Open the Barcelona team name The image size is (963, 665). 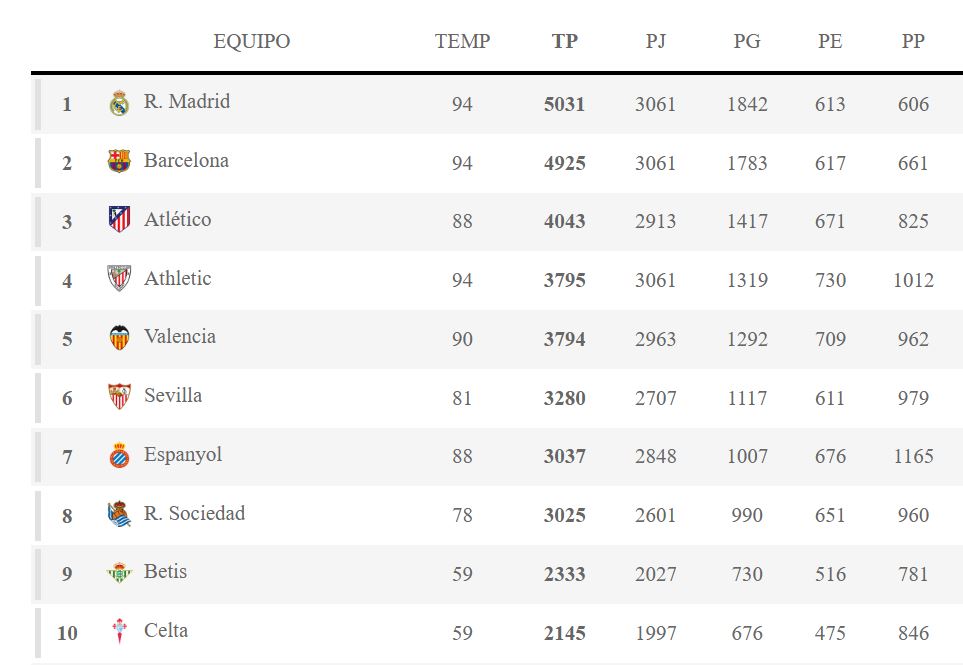(186, 160)
